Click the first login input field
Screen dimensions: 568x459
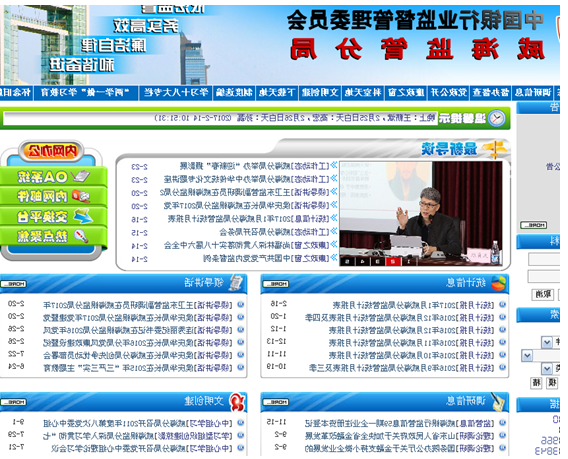tap(544, 259)
